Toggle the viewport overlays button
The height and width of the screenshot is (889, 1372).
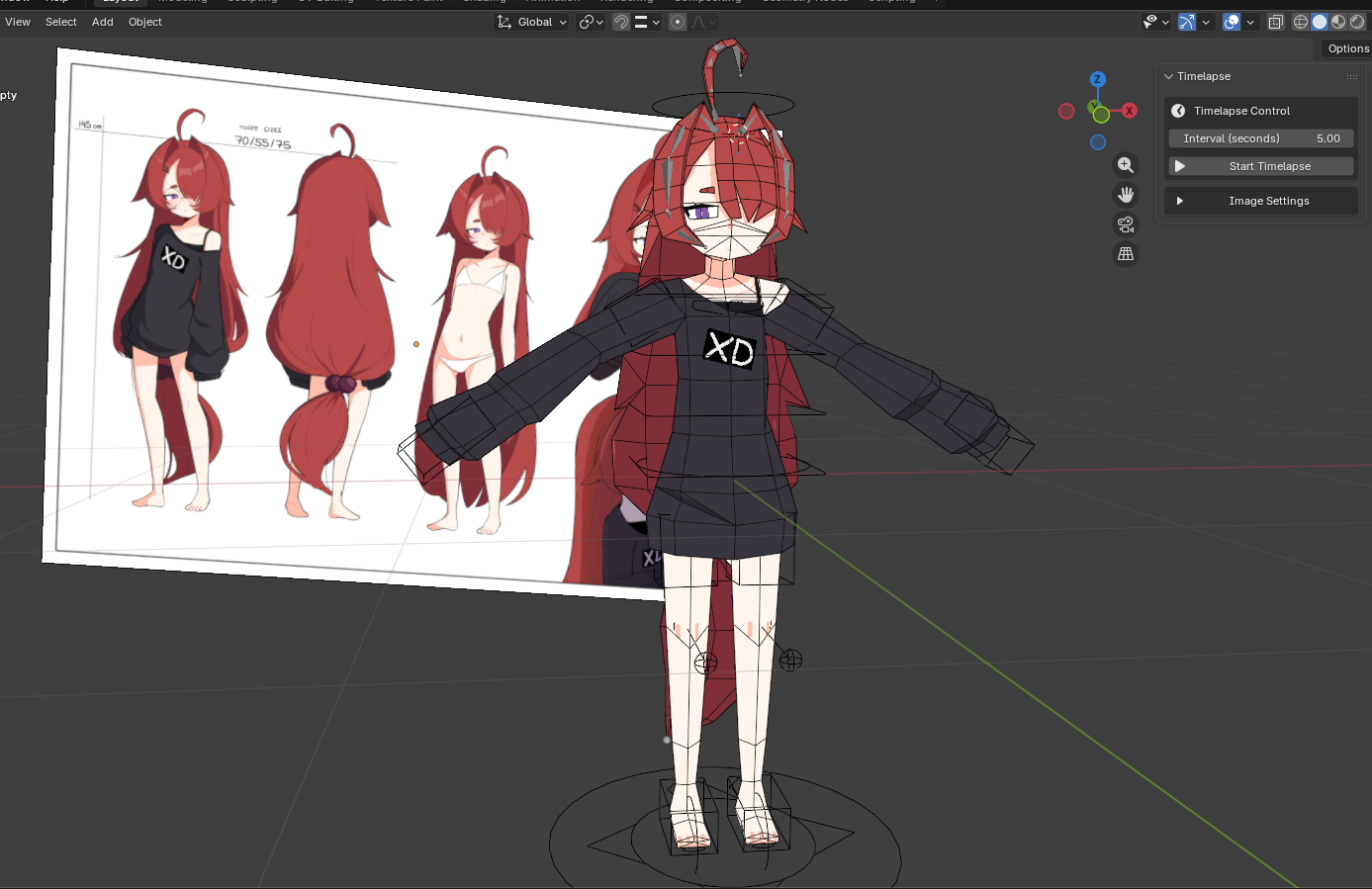click(x=1232, y=22)
